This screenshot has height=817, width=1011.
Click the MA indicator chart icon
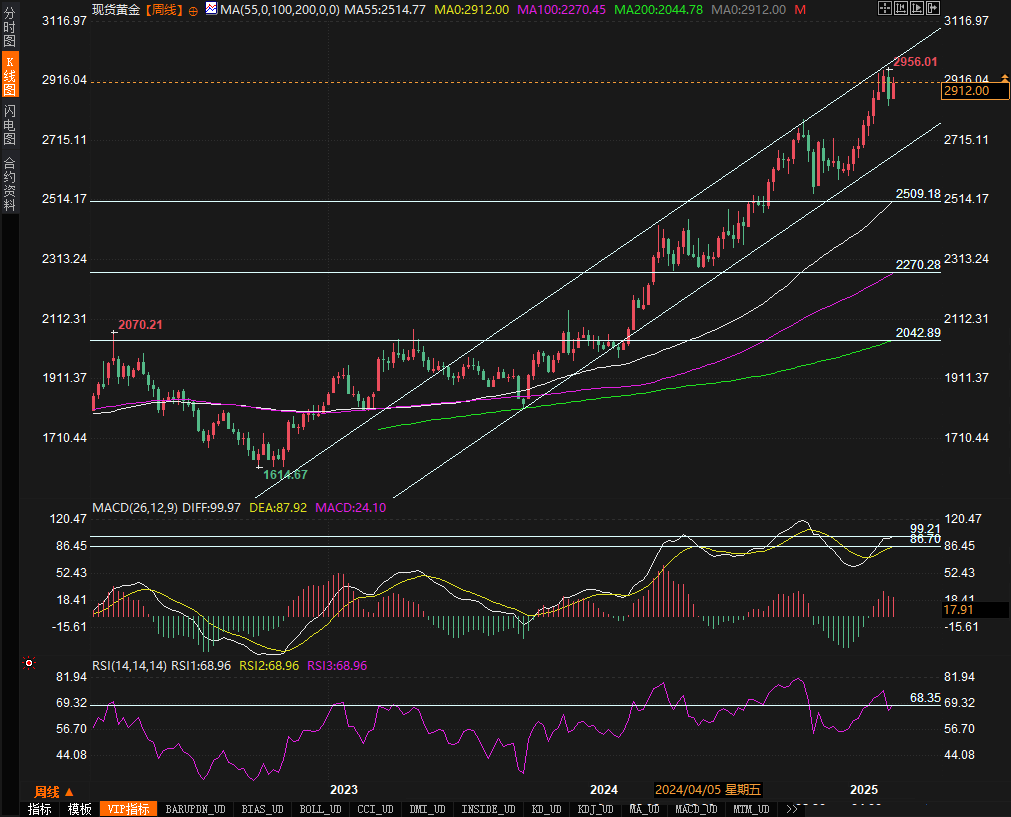click(211, 9)
